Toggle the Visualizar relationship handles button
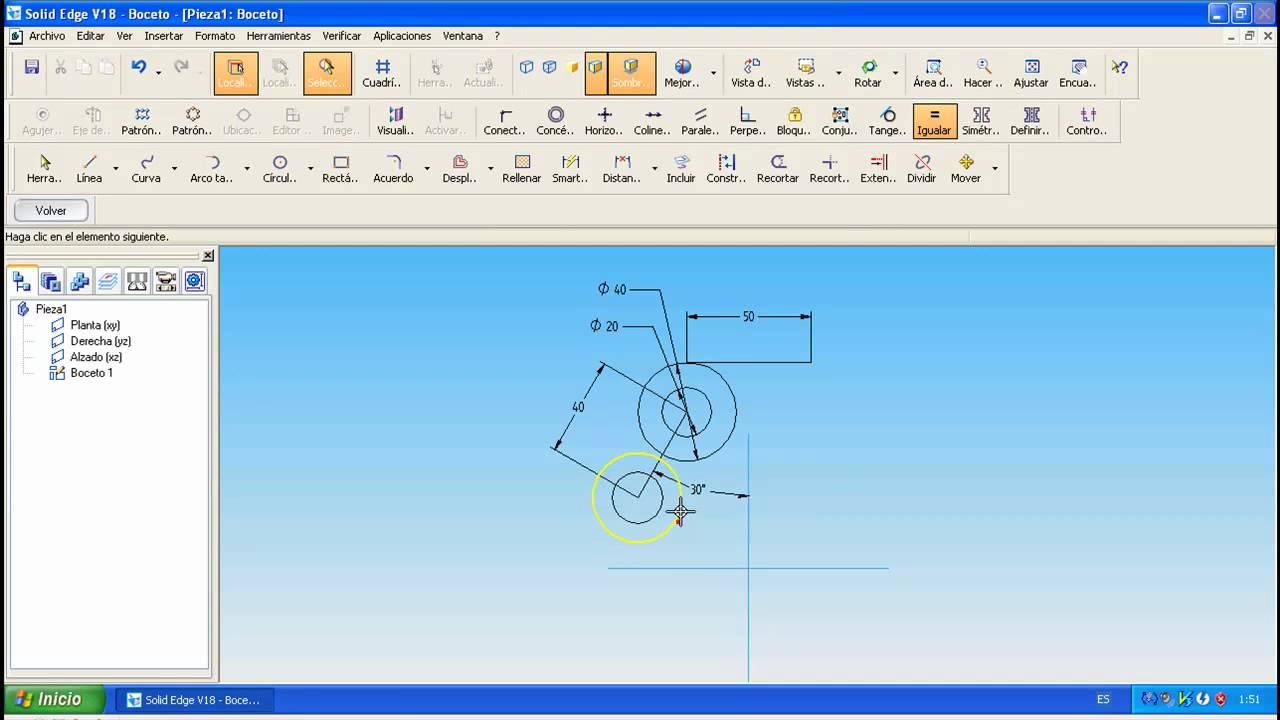 [x=395, y=121]
